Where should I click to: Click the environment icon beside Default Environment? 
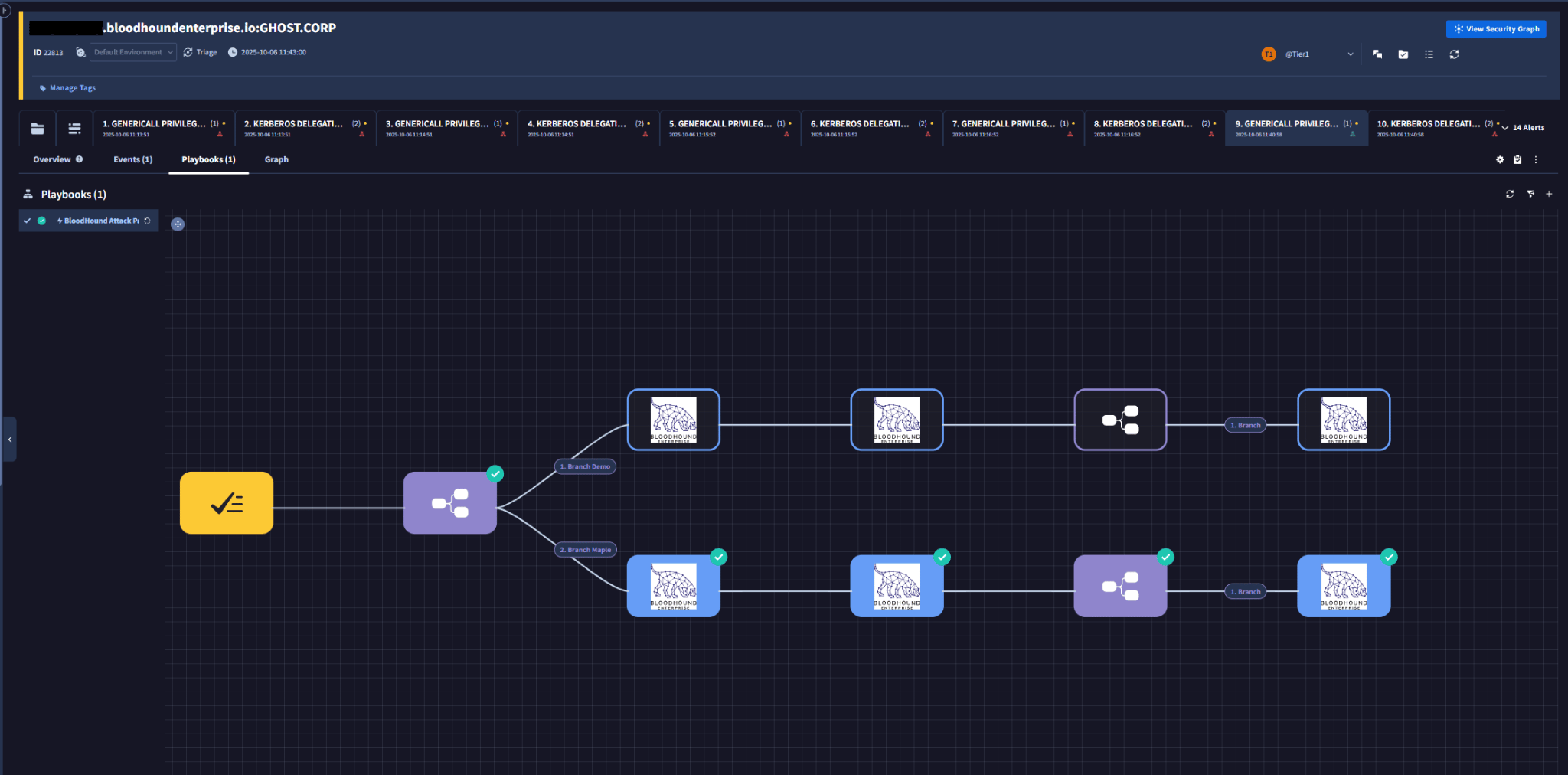(80, 53)
